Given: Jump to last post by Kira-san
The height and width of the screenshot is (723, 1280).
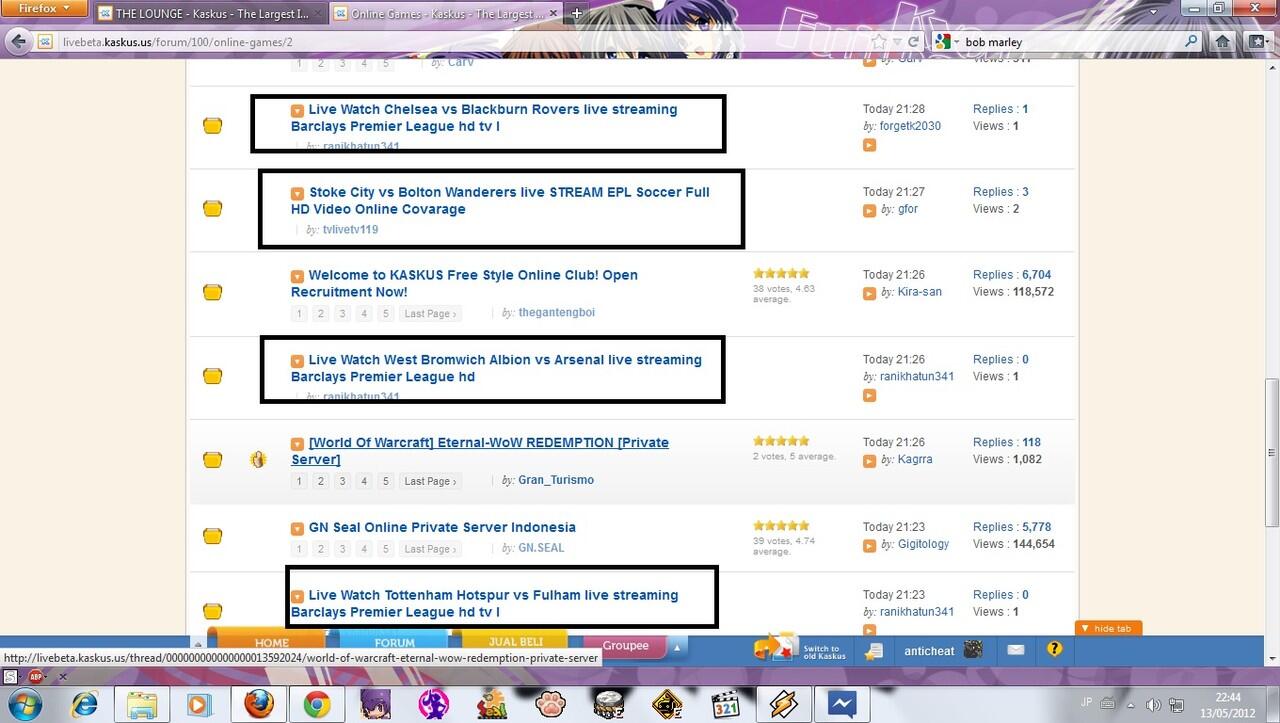Looking at the screenshot, I should point(869,293).
